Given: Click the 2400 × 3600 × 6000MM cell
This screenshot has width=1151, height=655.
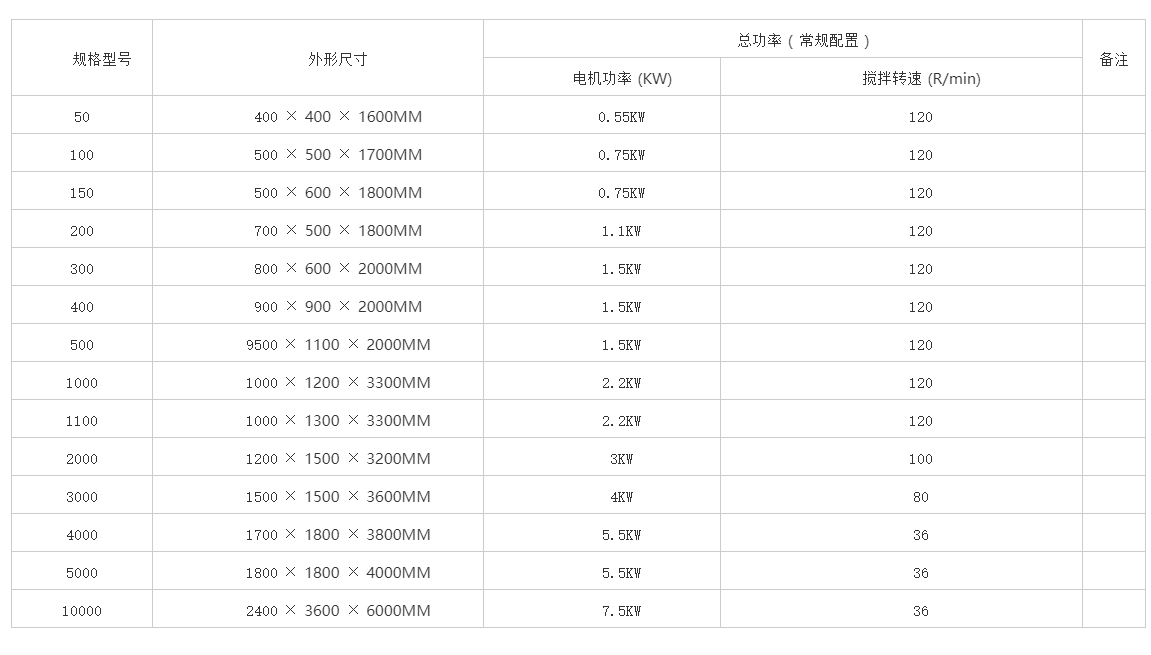Looking at the screenshot, I should [338, 611].
